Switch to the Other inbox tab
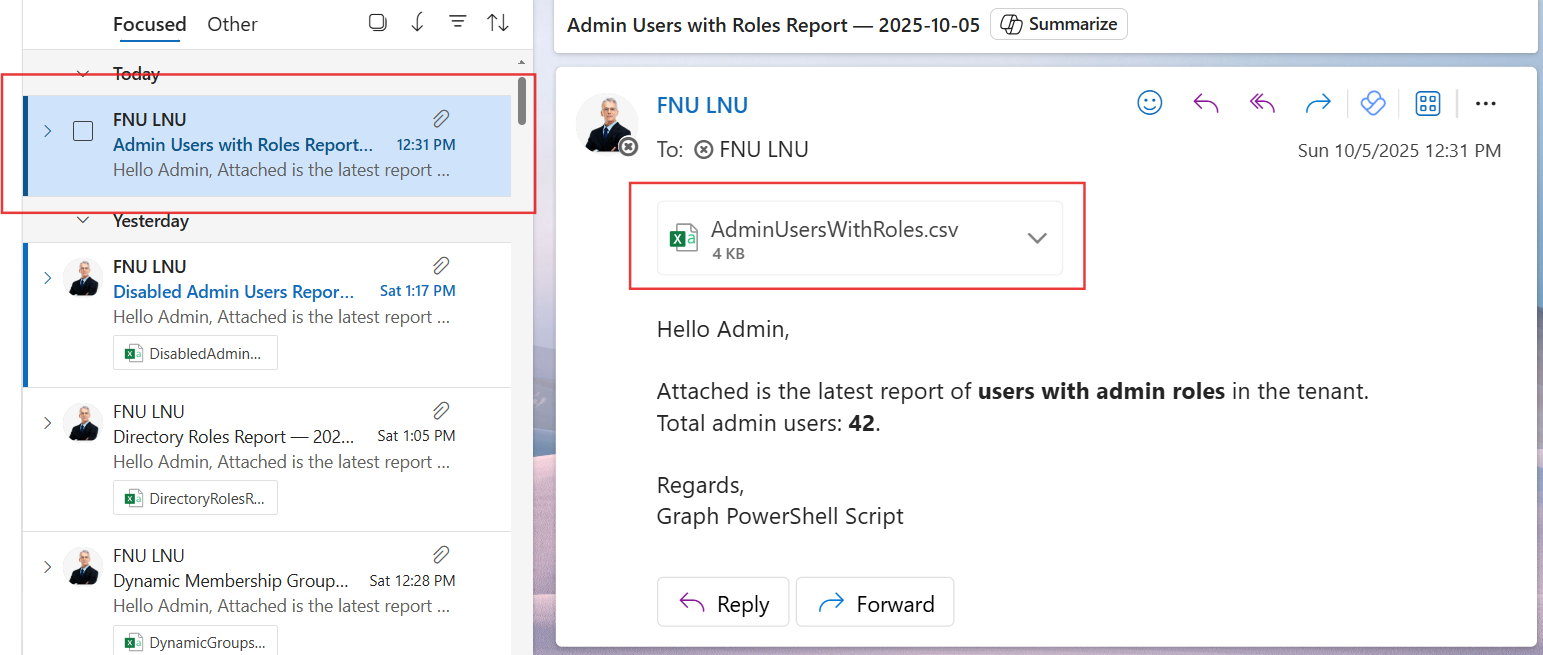The width and height of the screenshot is (1543, 655). 232,24
